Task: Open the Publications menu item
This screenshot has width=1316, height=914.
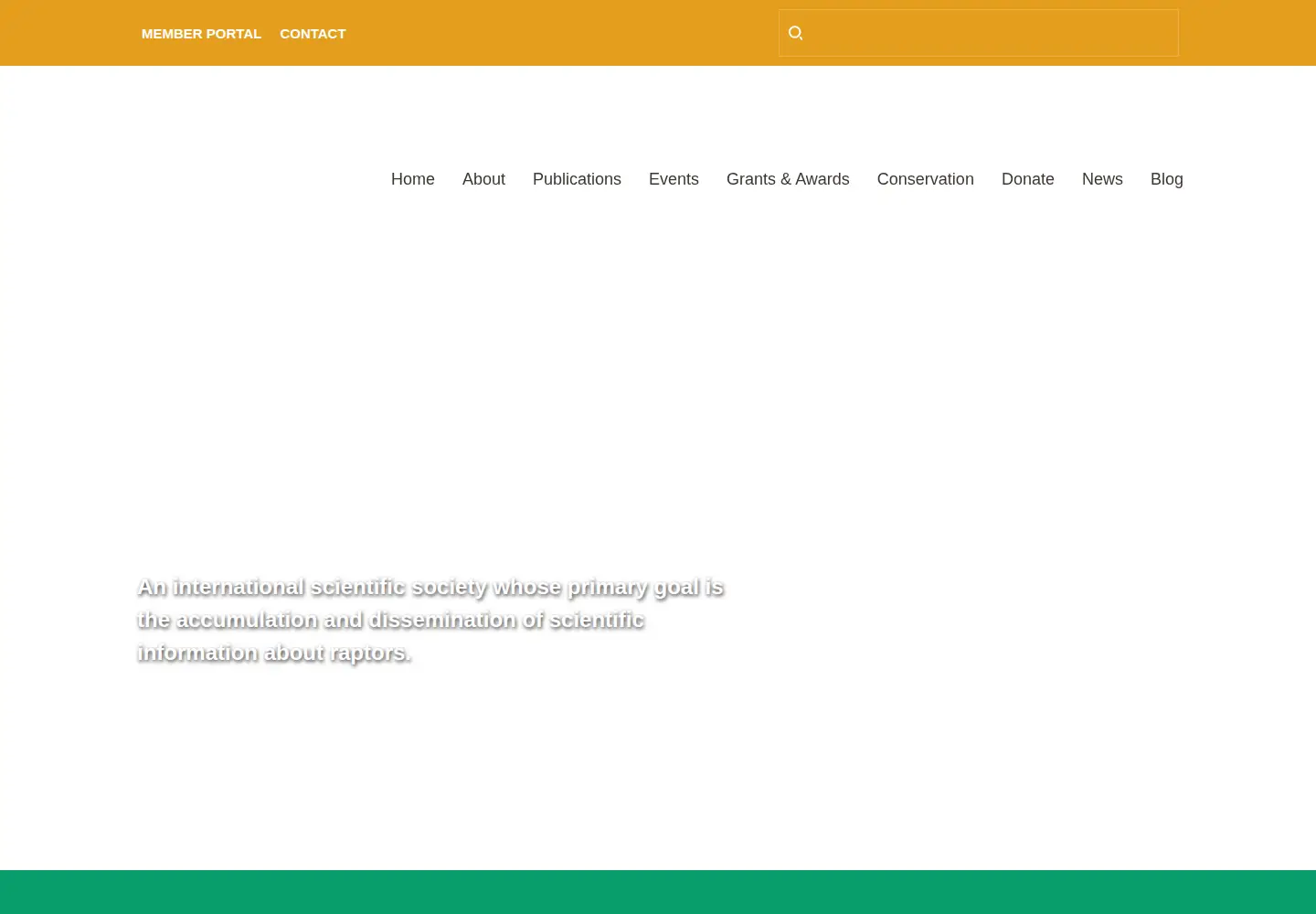Action: [577, 179]
